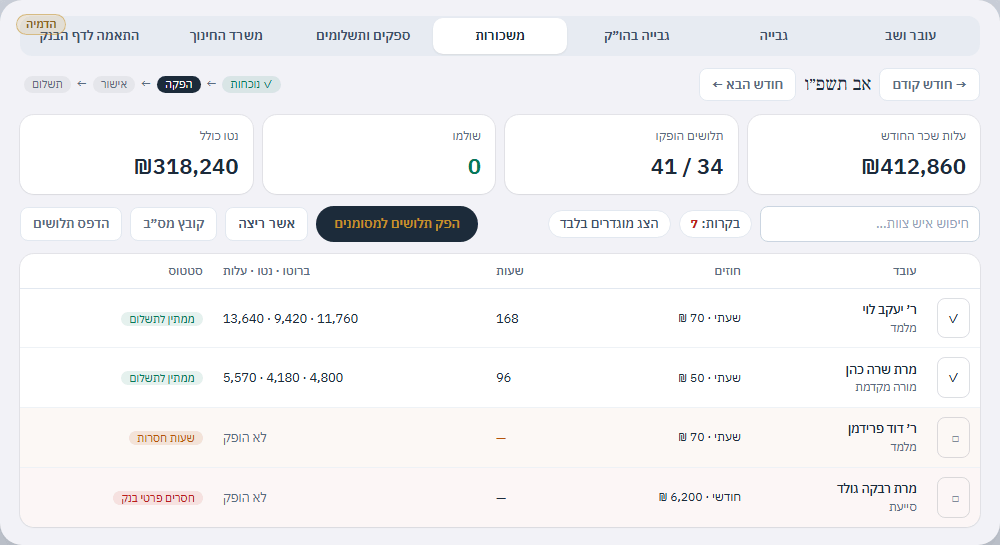Open the התאמה לדף הבנק tab

click(89, 36)
